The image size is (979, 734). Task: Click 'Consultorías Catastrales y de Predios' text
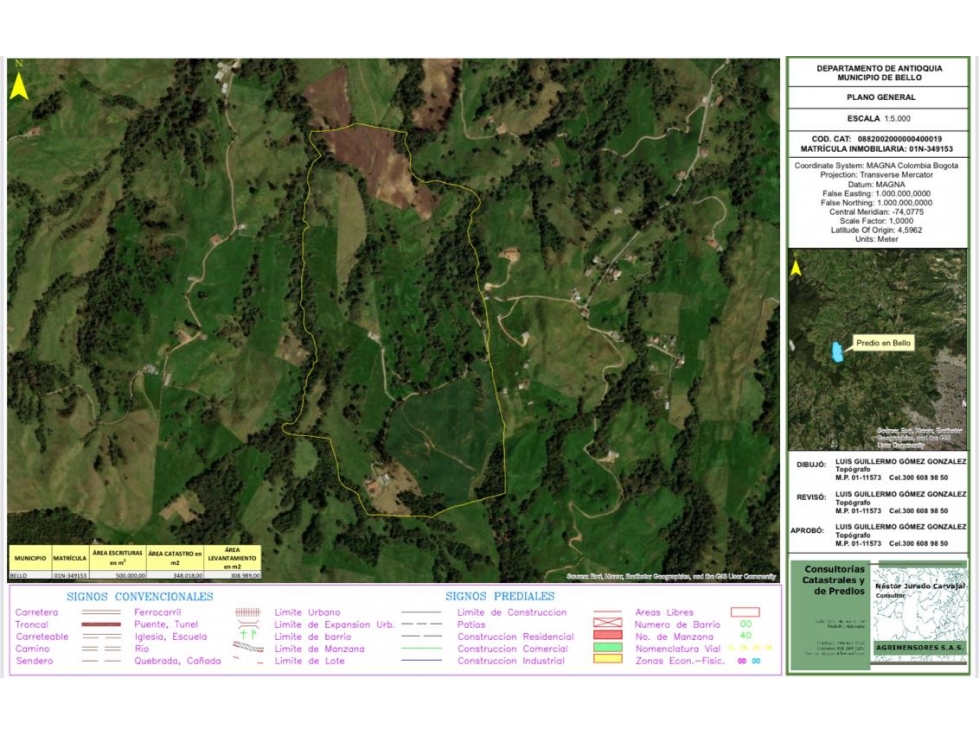834,580
